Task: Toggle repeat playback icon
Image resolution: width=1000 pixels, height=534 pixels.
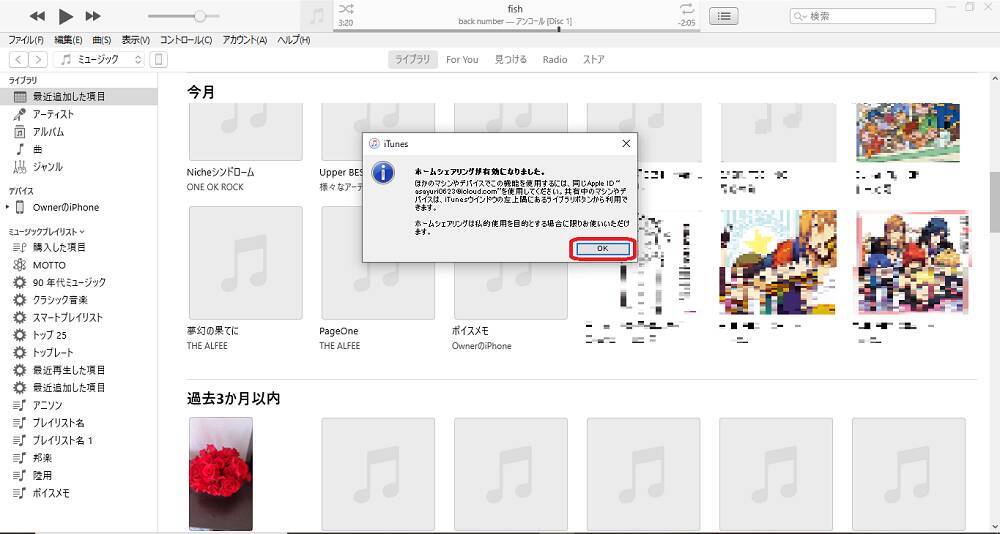Action: tap(687, 9)
